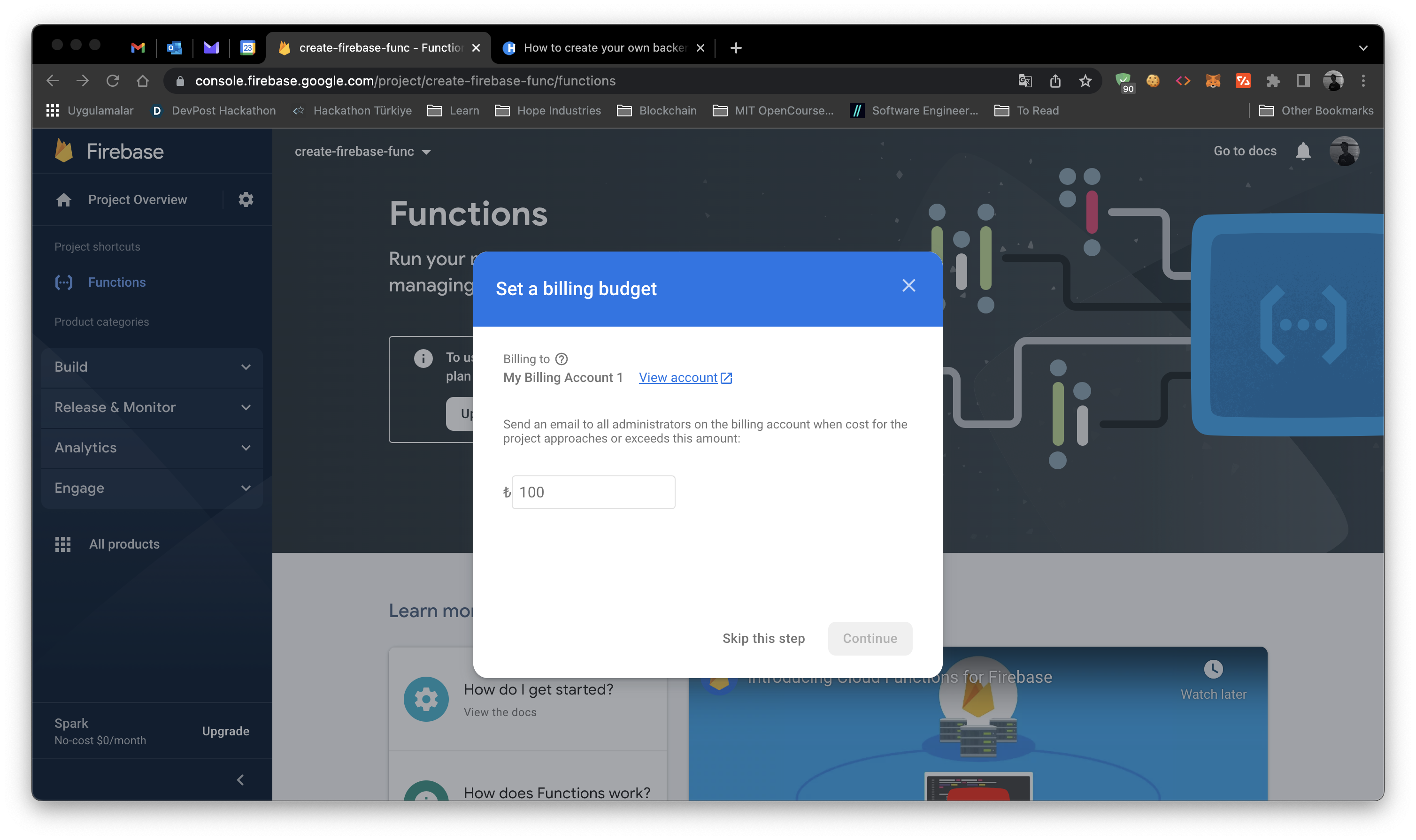Viewport: 1416px width, 840px height.
Task: Open All products grid icon
Action: tap(63, 544)
